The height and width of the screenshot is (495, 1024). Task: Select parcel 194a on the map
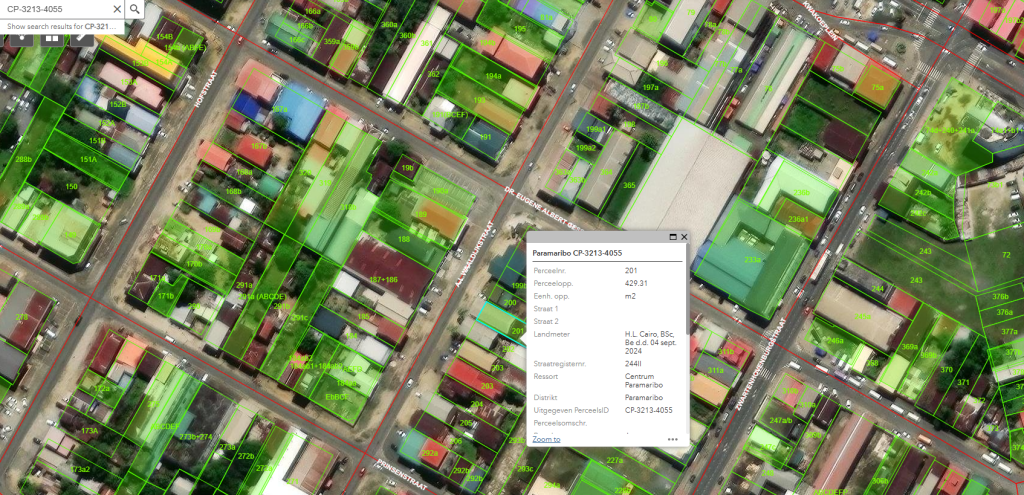tap(493, 76)
